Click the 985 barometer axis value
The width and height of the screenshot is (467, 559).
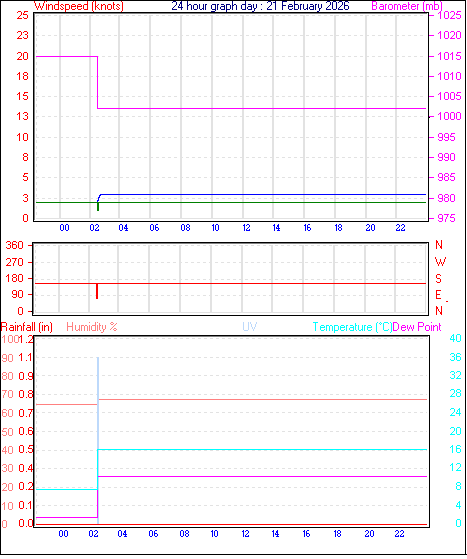pyautogui.click(x=446, y=177)
